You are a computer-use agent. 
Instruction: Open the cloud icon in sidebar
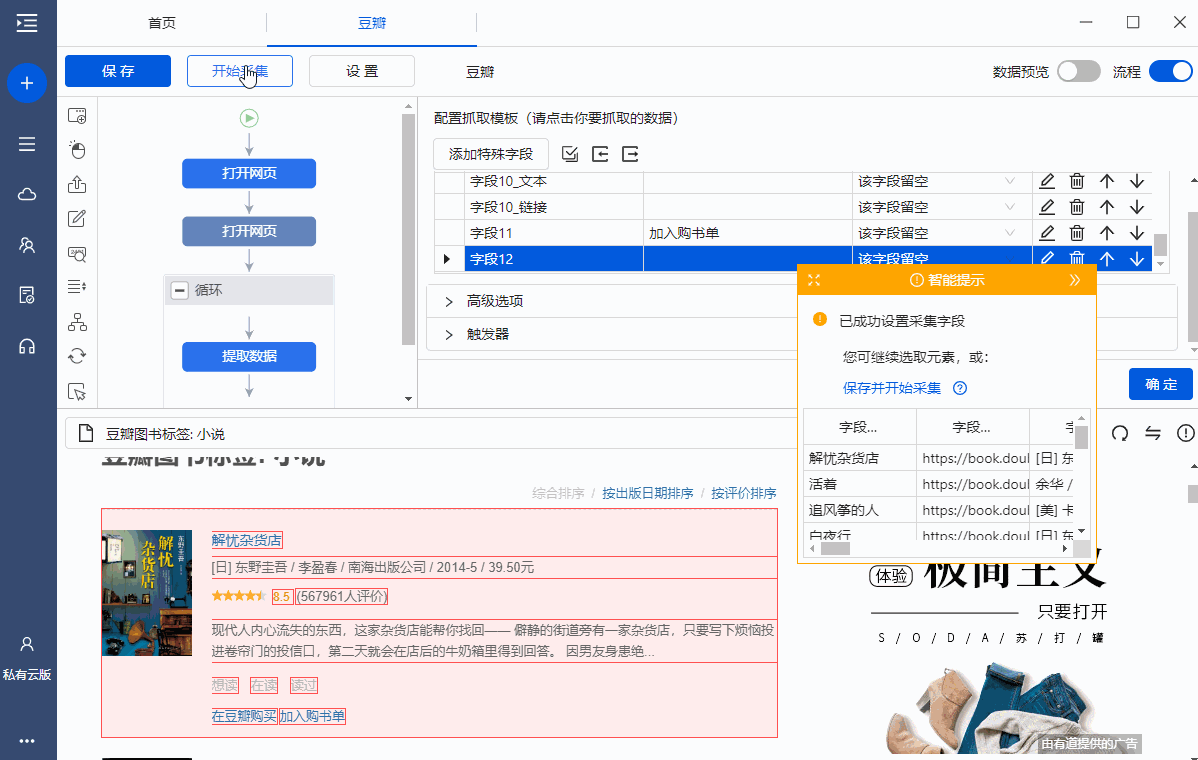coord(27,194)
